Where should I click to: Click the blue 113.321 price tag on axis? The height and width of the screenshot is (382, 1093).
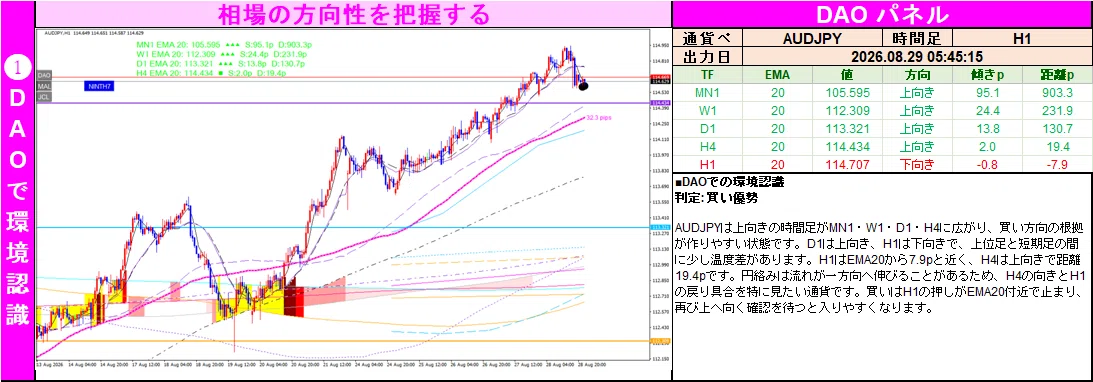[x=659, y=227]
